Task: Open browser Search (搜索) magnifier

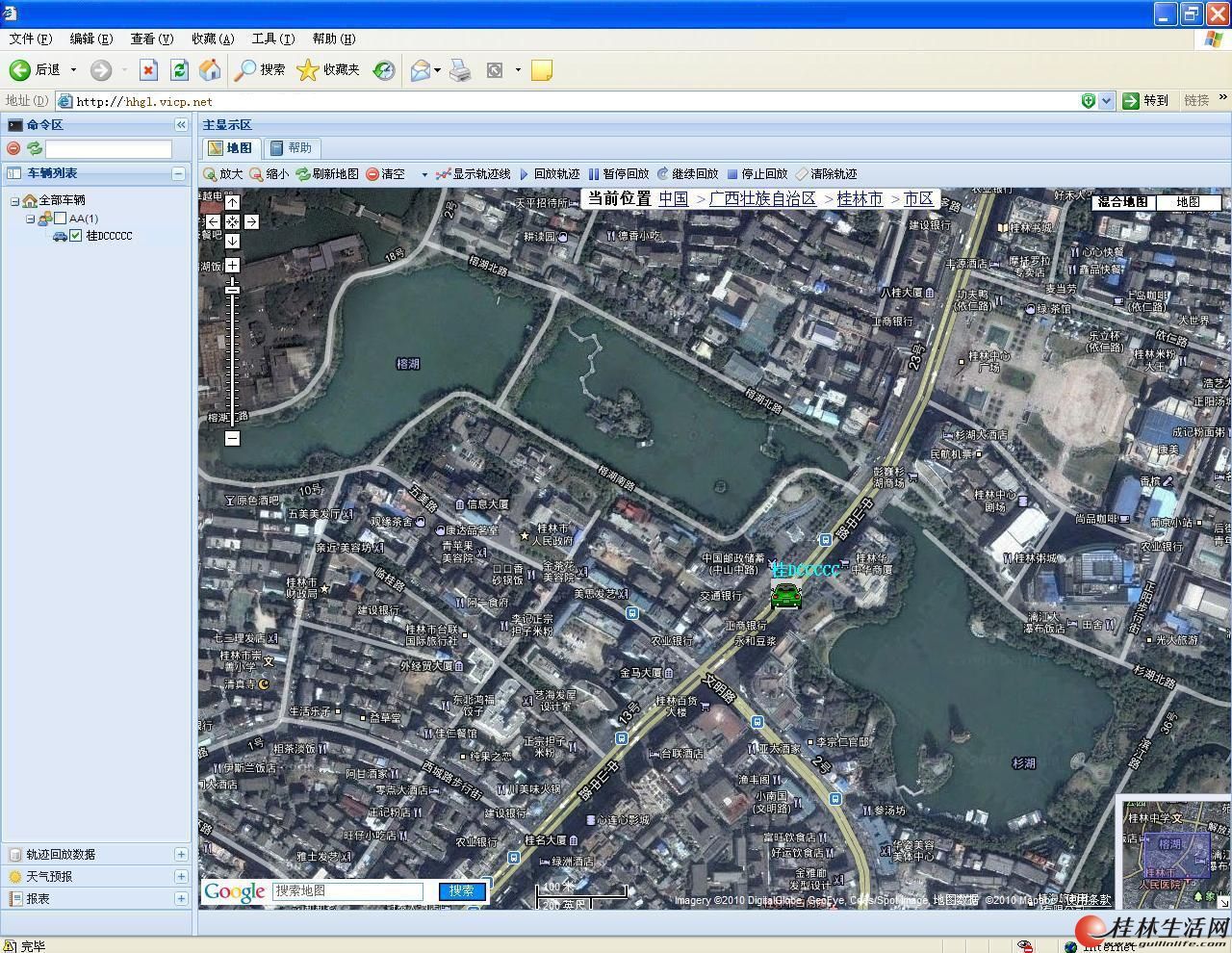Action: click(x=261, y=69)
